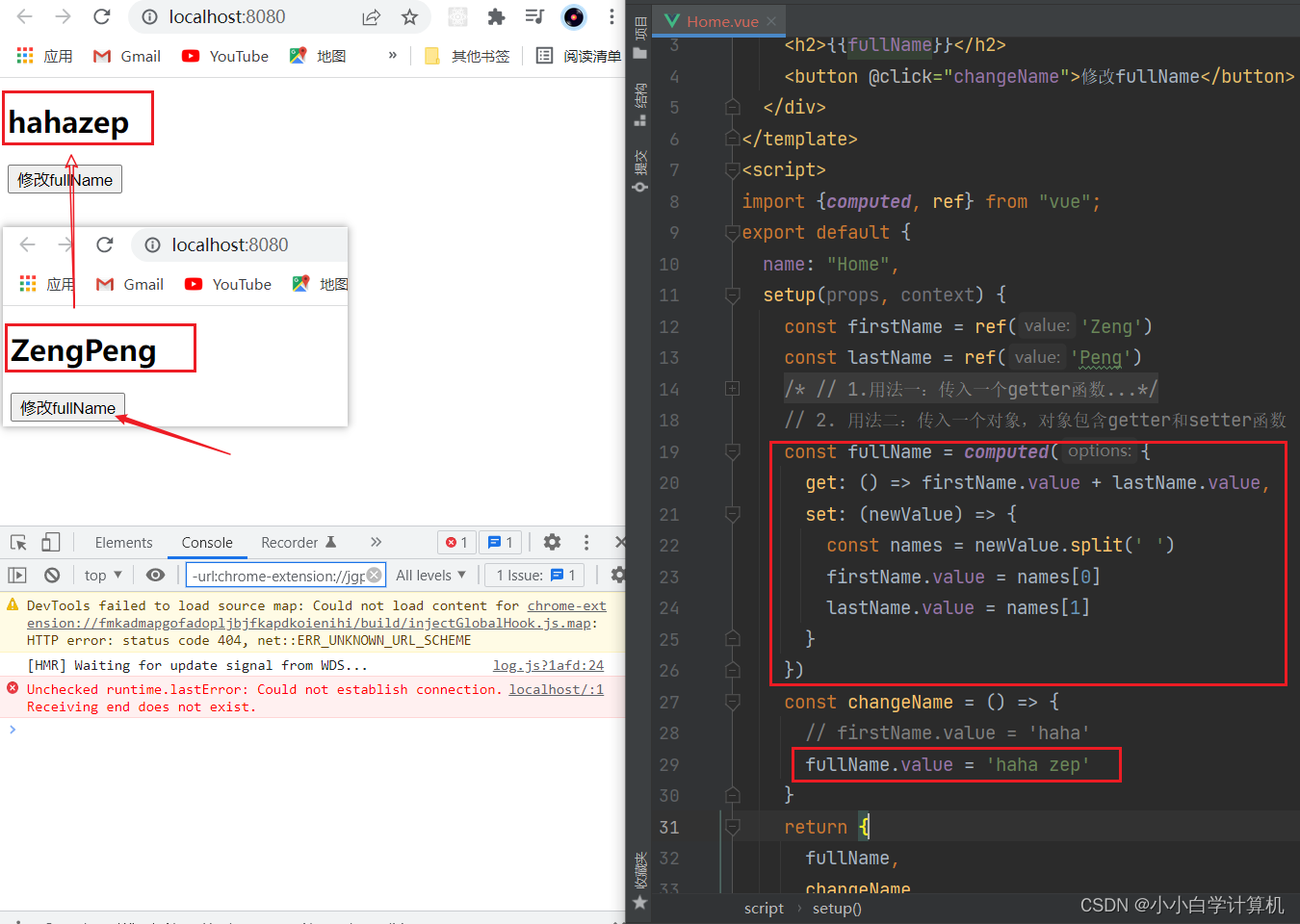Click the 修改fullName button under hahazep
This screenshot has width=1300, height=924.
pos(65,179)
